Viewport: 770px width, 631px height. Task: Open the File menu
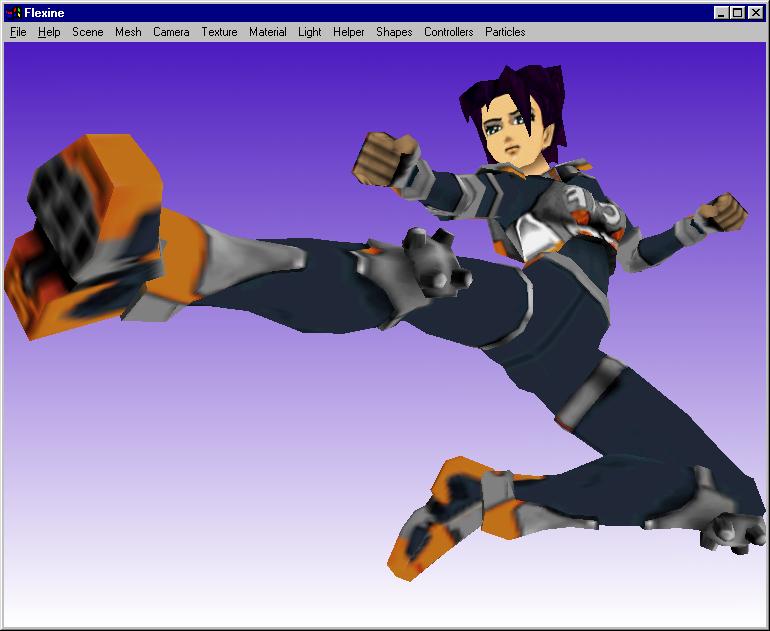(18, 32)
